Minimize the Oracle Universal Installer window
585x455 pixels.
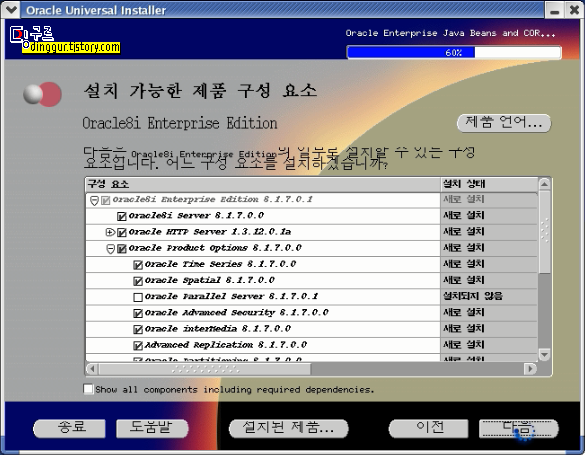pos(554,10)
